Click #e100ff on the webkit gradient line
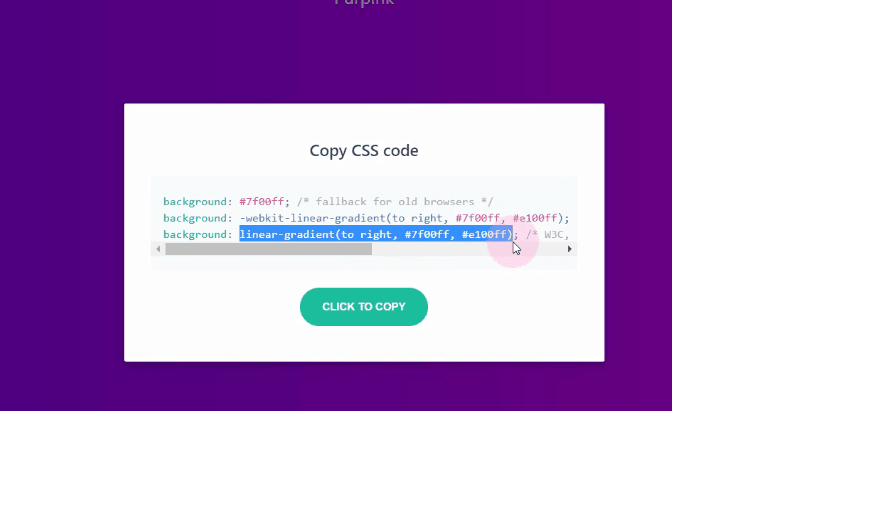 pyautogui.click(x=535, y=218)
